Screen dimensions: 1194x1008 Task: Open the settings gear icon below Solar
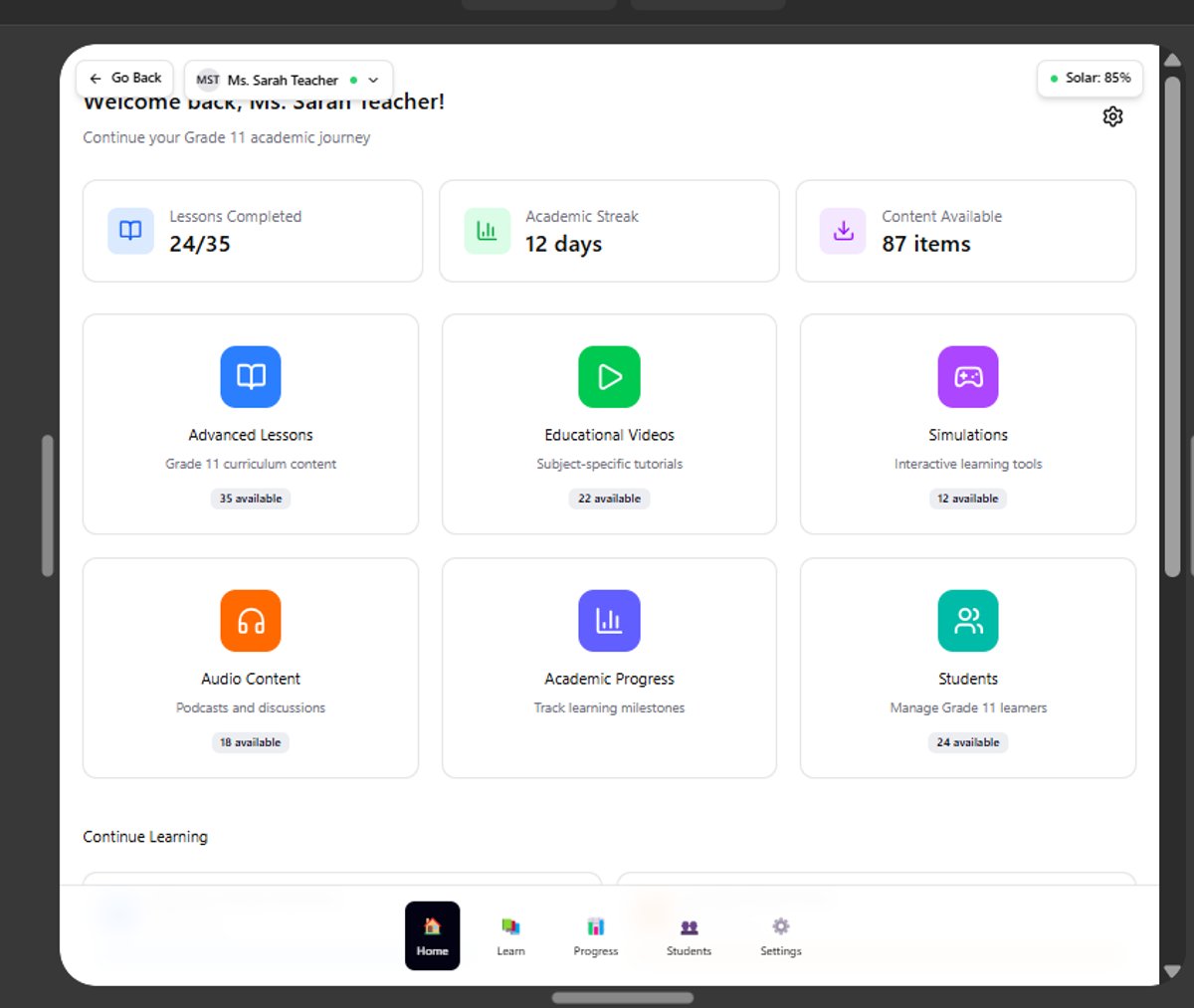point(1112,116)
